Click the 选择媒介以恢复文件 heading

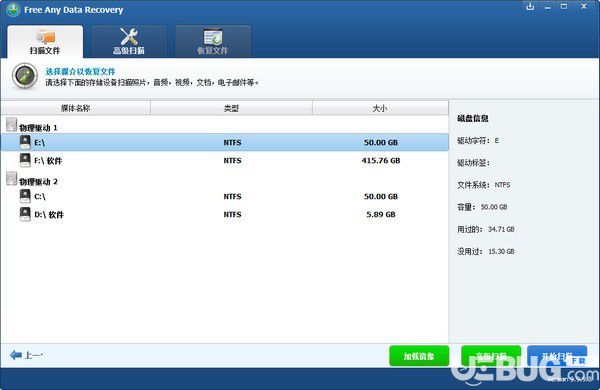point(80,72)
